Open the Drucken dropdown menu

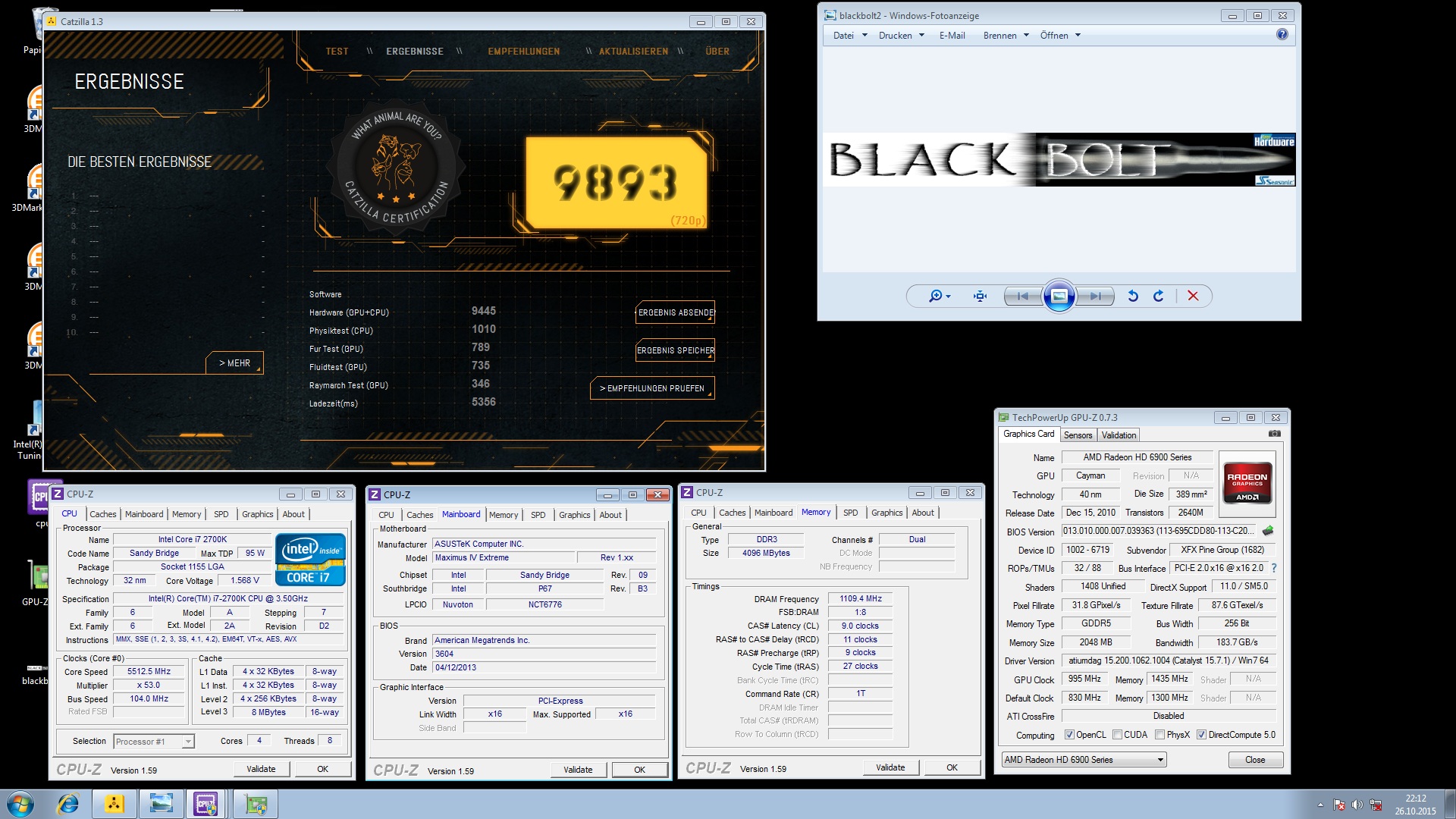902,36
